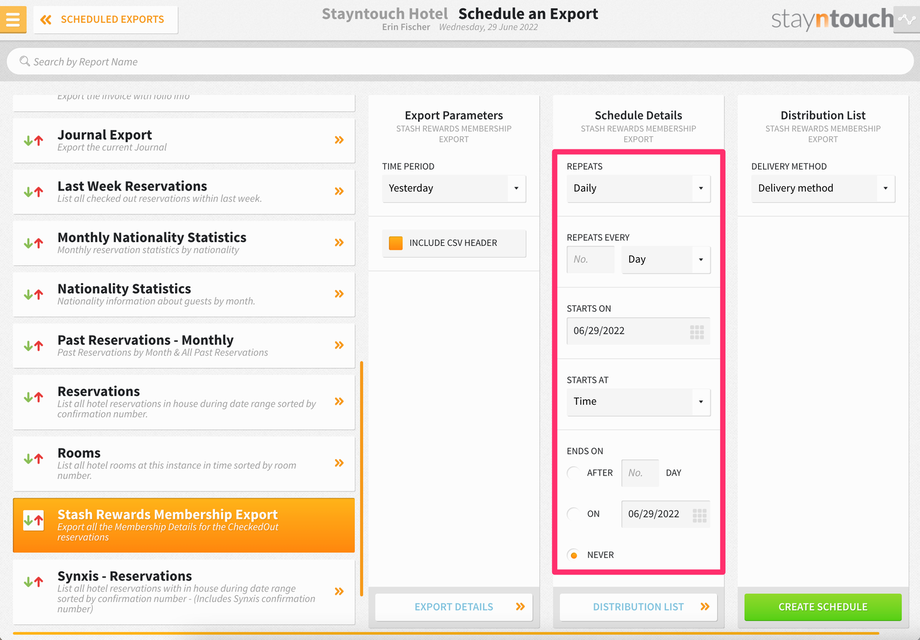920x640 pixels.
Task: Focus the Search by Report Name field
Action: [460, 62]
